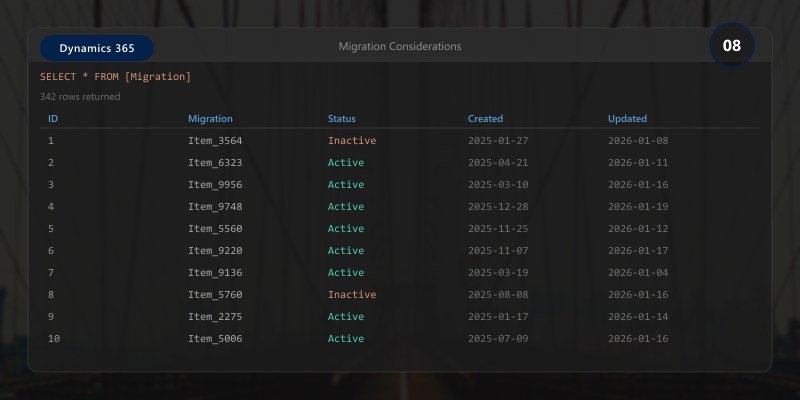This screenshot has width=800, height=400.
Task: Sort by the Migration column header
Action: [210, 118]
